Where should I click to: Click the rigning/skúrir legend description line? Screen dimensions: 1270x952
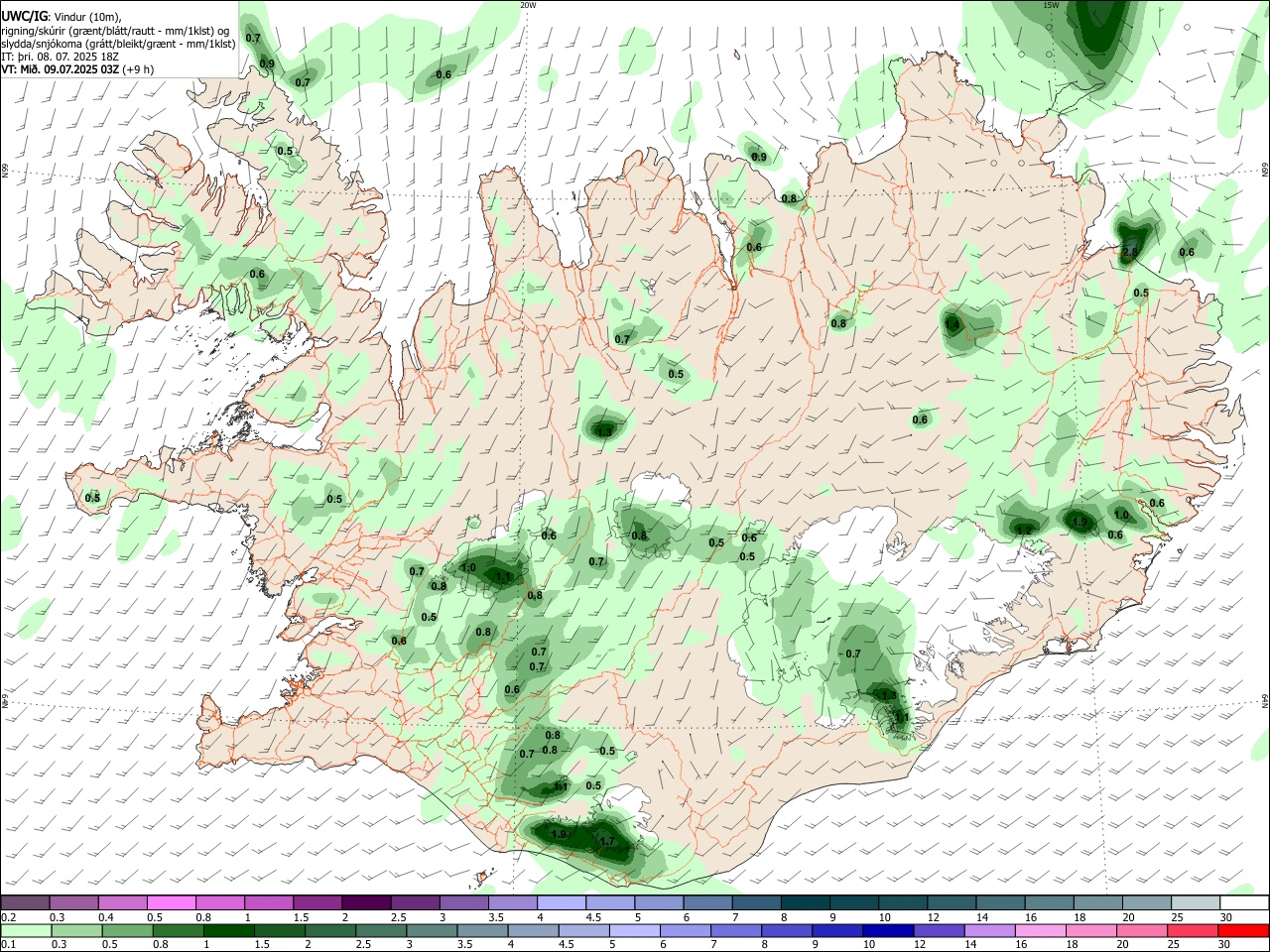point(115,31)
